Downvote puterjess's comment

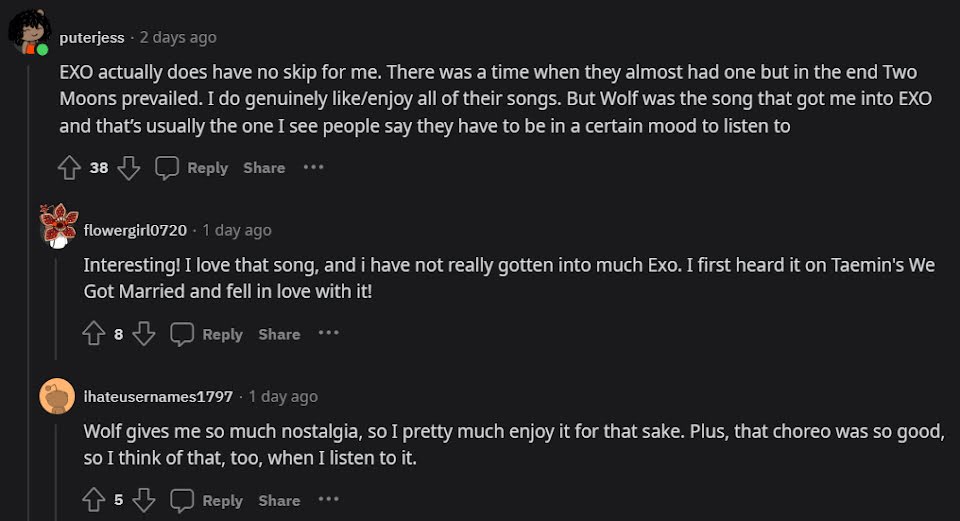pos(129,168)
